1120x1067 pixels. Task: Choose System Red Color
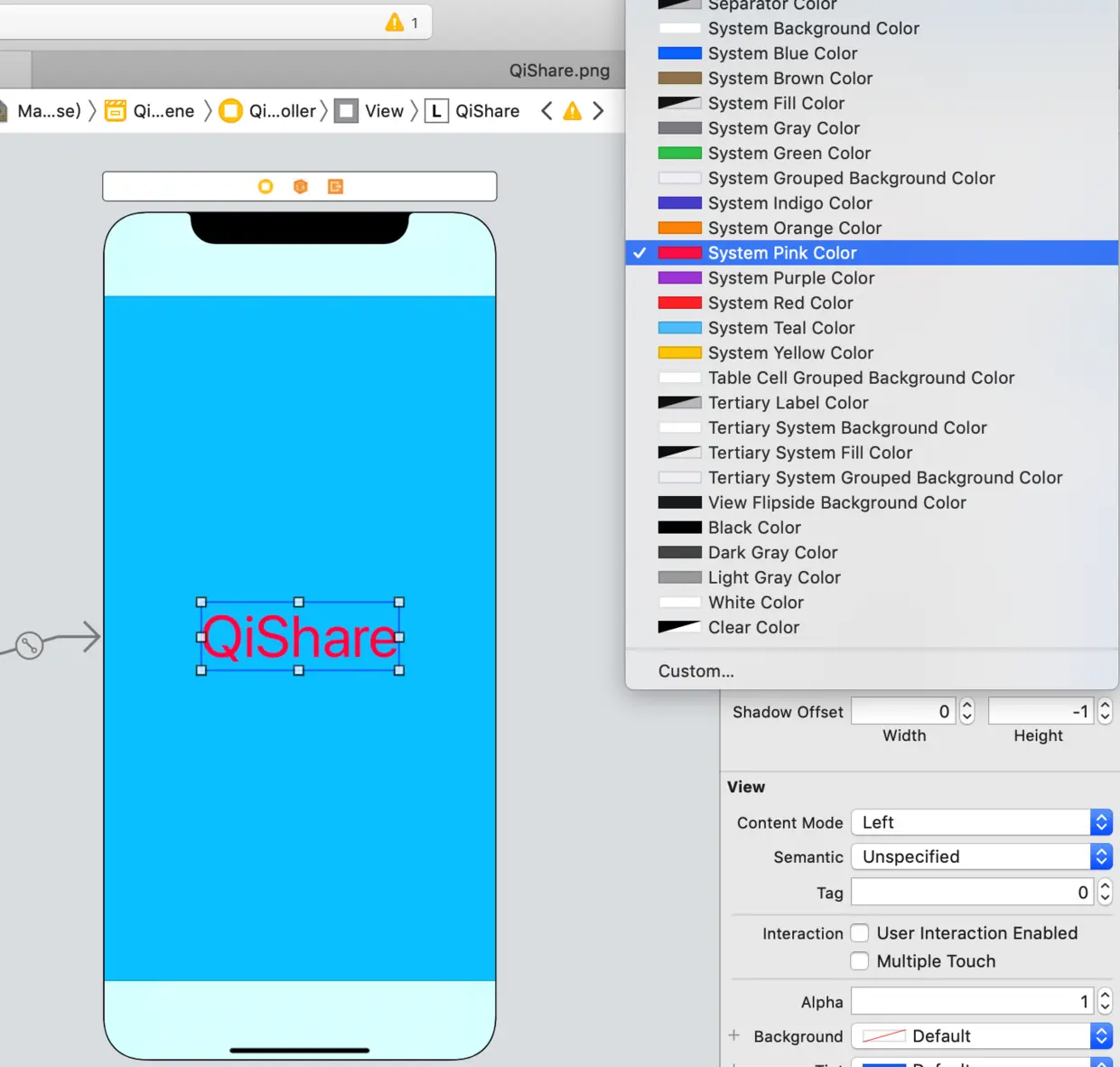coord(873,304)
